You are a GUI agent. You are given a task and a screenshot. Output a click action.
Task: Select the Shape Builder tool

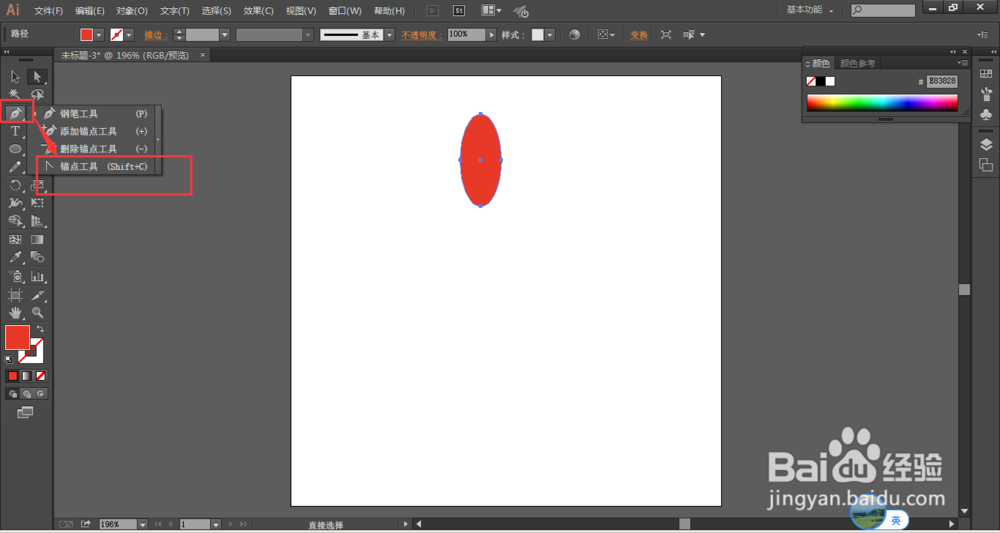(15, 221)
